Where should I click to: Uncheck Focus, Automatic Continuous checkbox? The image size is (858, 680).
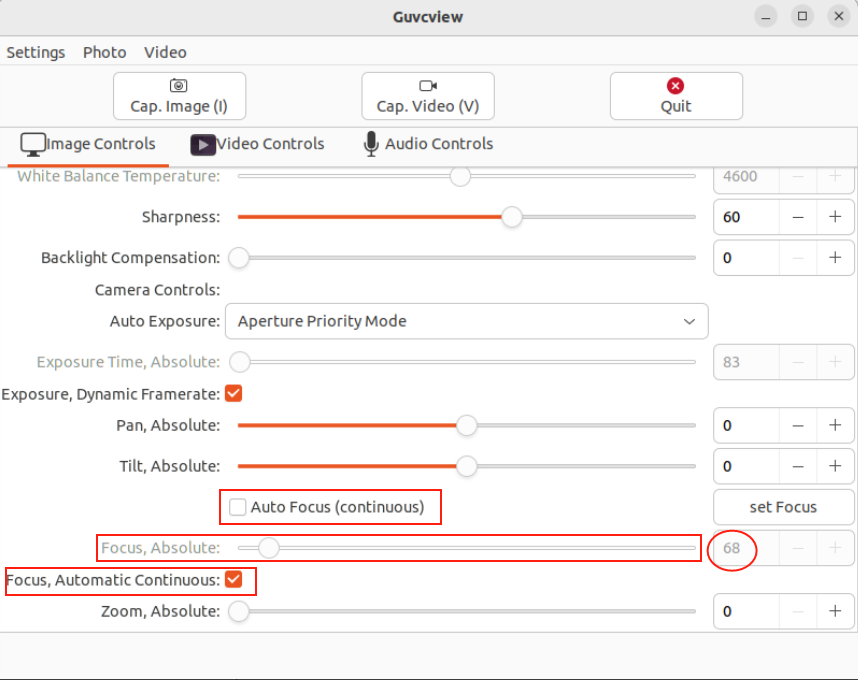click(234, 579)
